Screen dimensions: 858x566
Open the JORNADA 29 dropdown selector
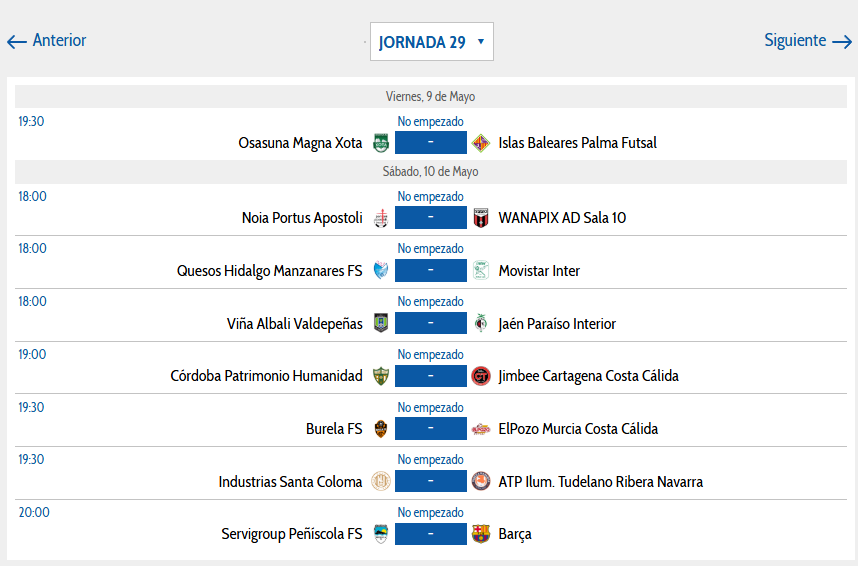pos(432,42)
